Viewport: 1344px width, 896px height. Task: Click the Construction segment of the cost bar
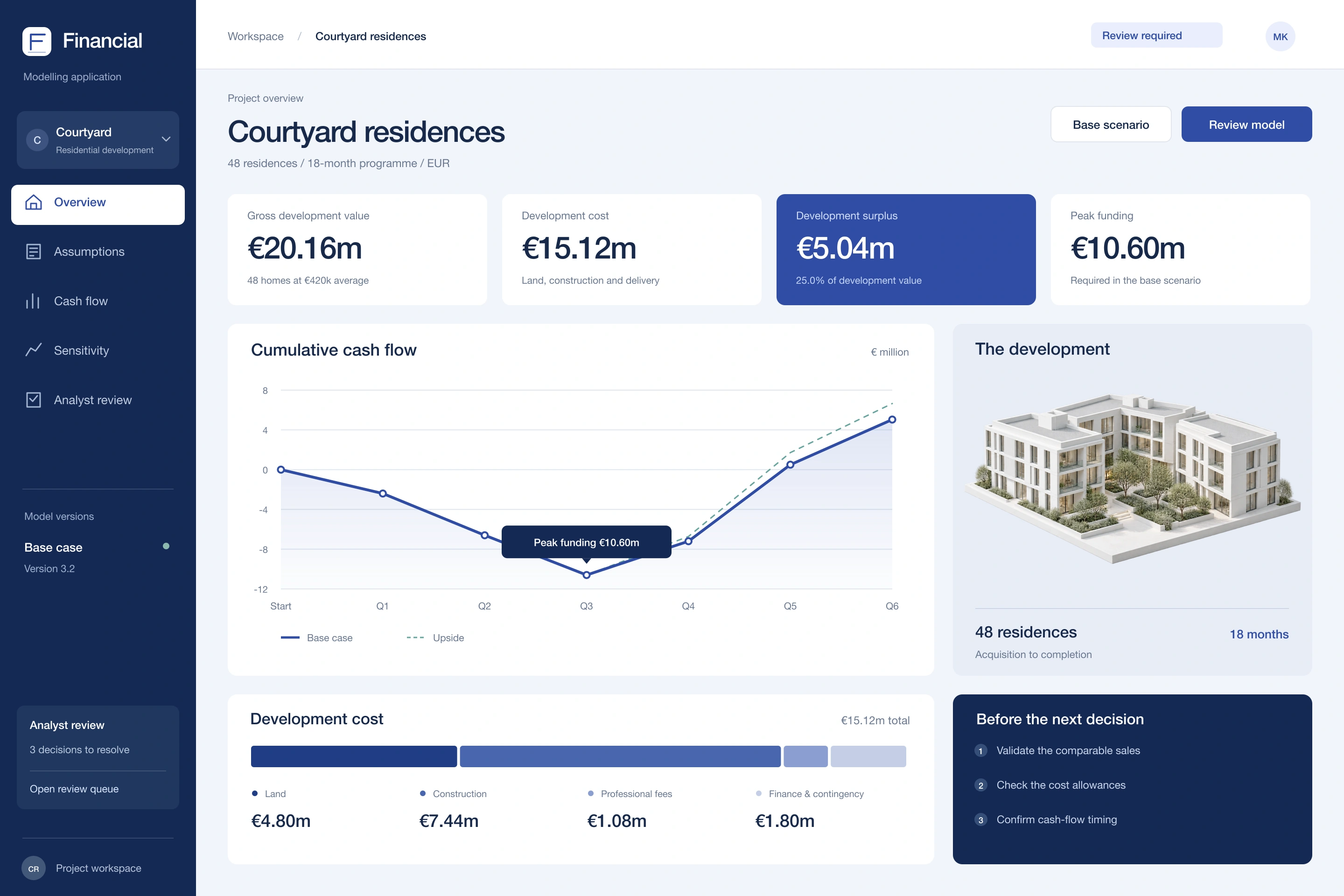(x=620, y=756)
